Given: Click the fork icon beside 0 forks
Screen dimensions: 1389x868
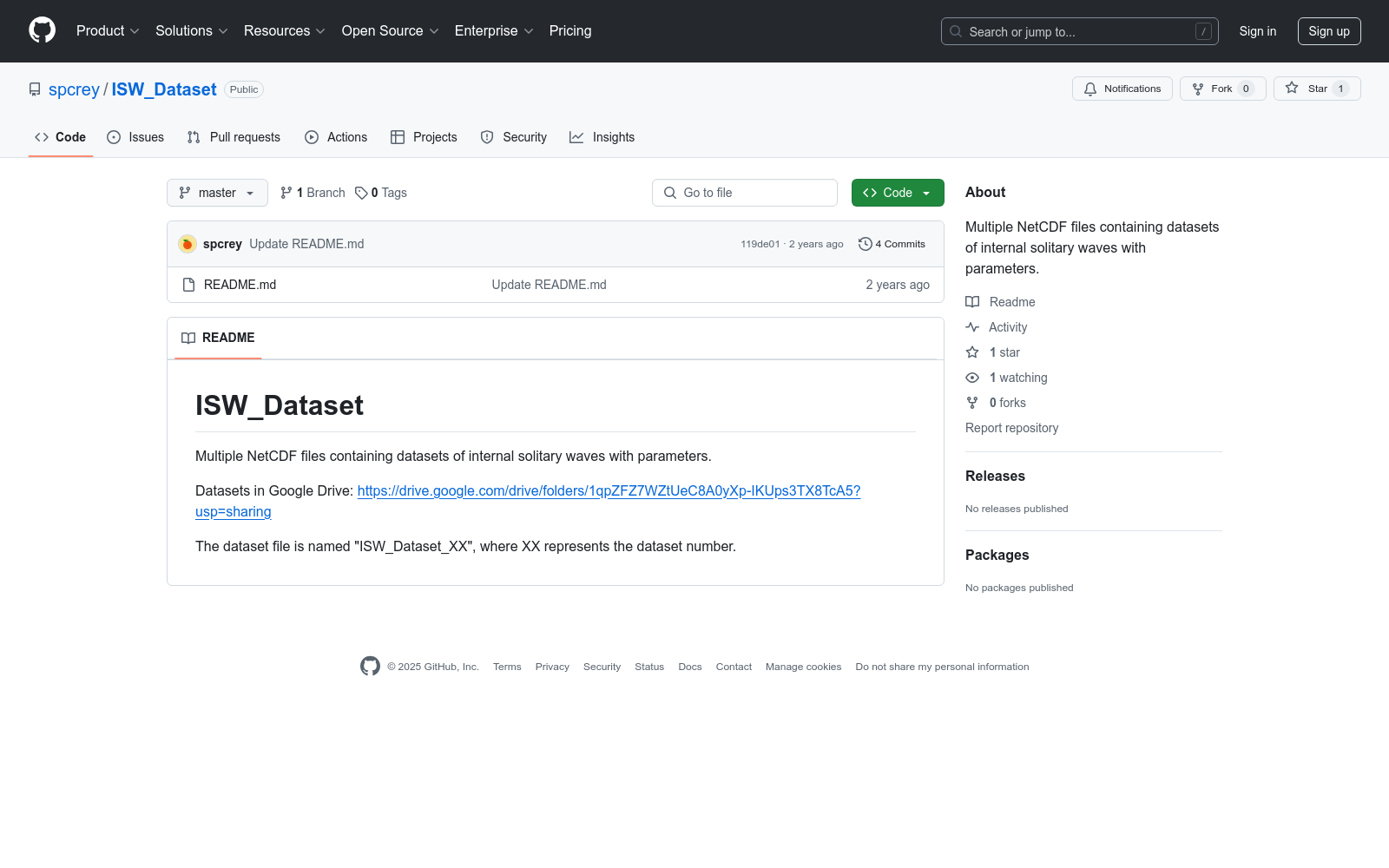Looking at the screenshot, I should [x=972, y=403].
